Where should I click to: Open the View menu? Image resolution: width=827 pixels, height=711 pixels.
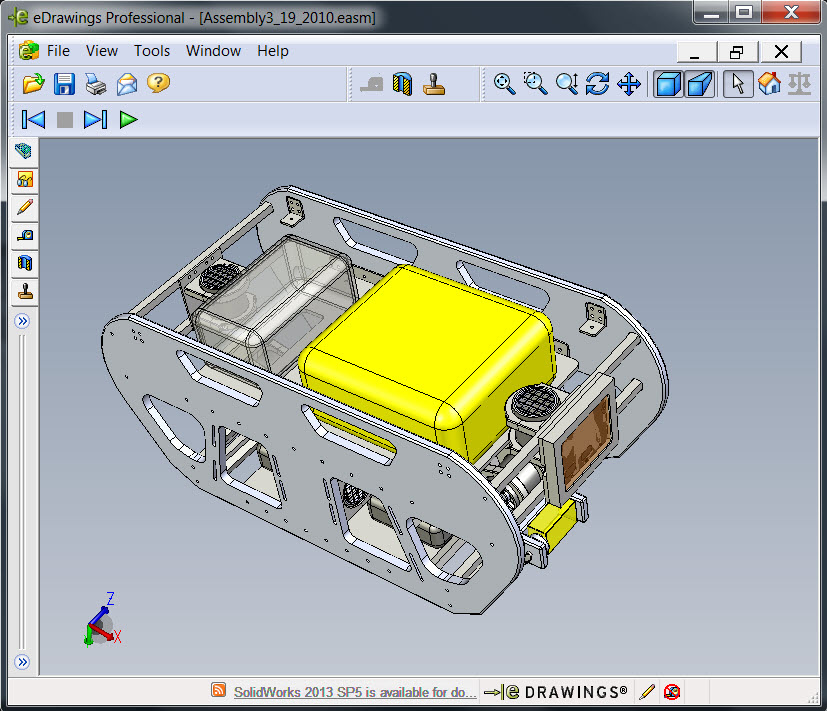(101, 51)
